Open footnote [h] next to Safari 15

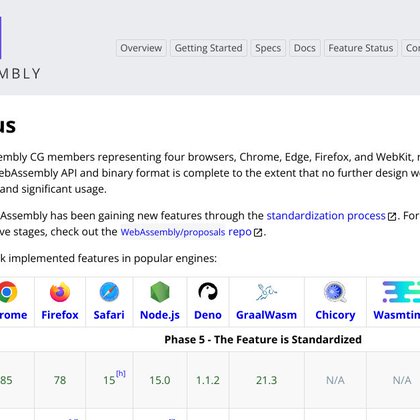[121, 374]
